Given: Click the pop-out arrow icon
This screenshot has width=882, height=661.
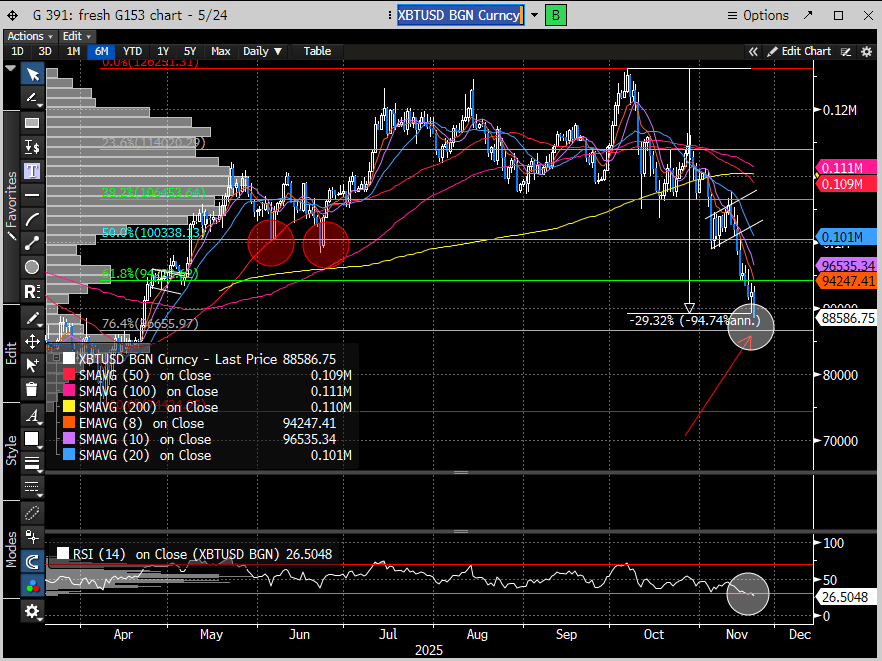Looking at the screenshot, I should (x=808, y=15).
